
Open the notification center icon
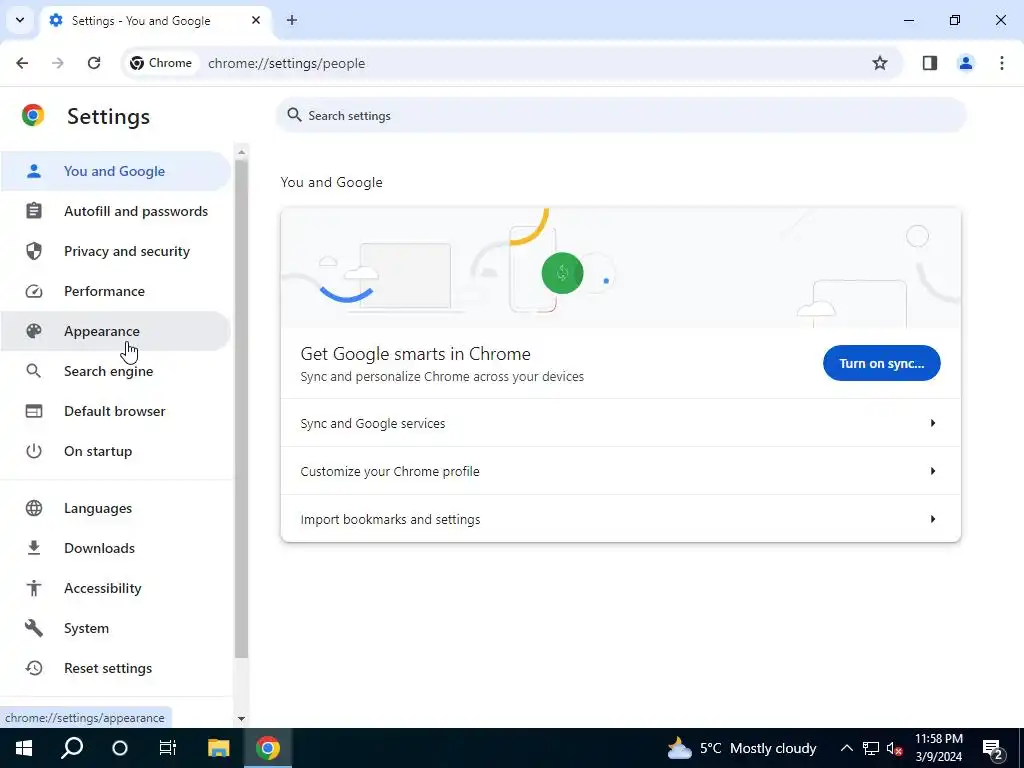click(993, 749)
